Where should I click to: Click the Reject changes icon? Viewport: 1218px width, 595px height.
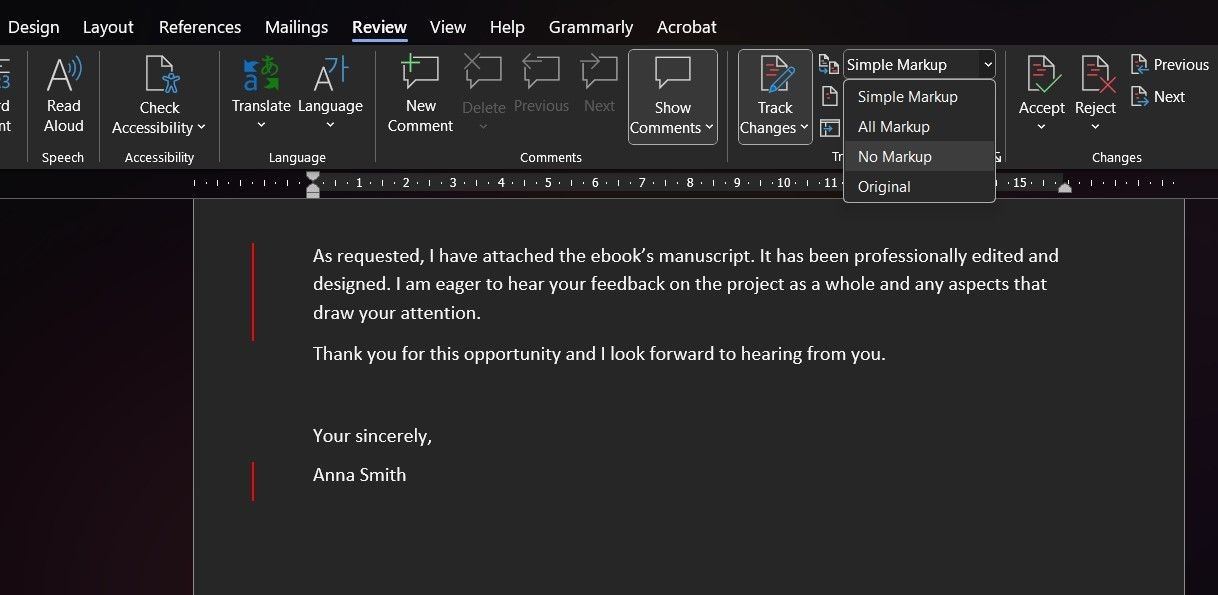pyautogui.click(x=1096, y=74)
